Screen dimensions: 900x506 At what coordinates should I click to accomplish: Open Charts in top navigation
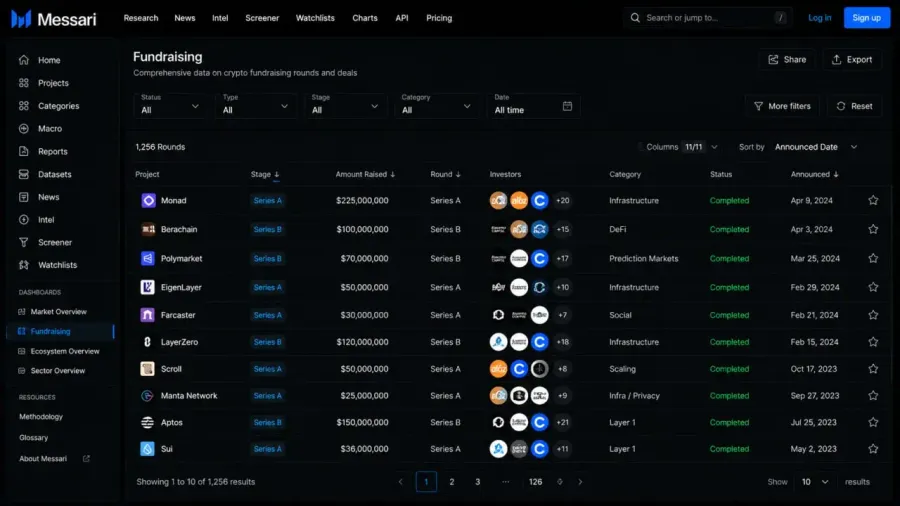click(364, 18)
